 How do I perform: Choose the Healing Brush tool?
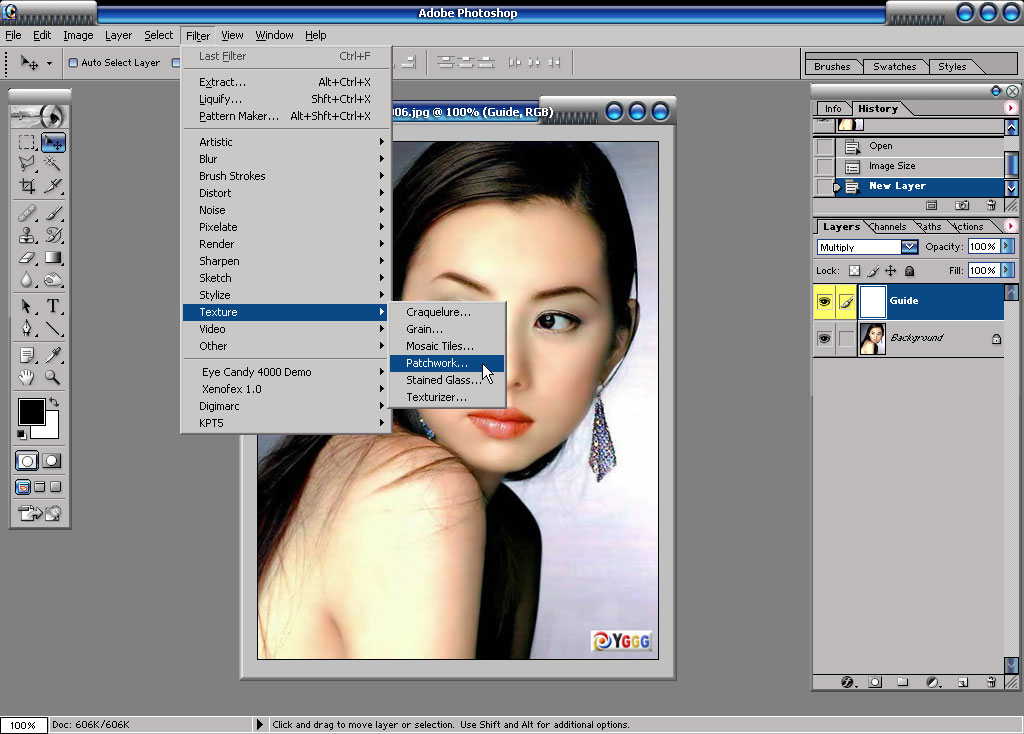point(27,213)
